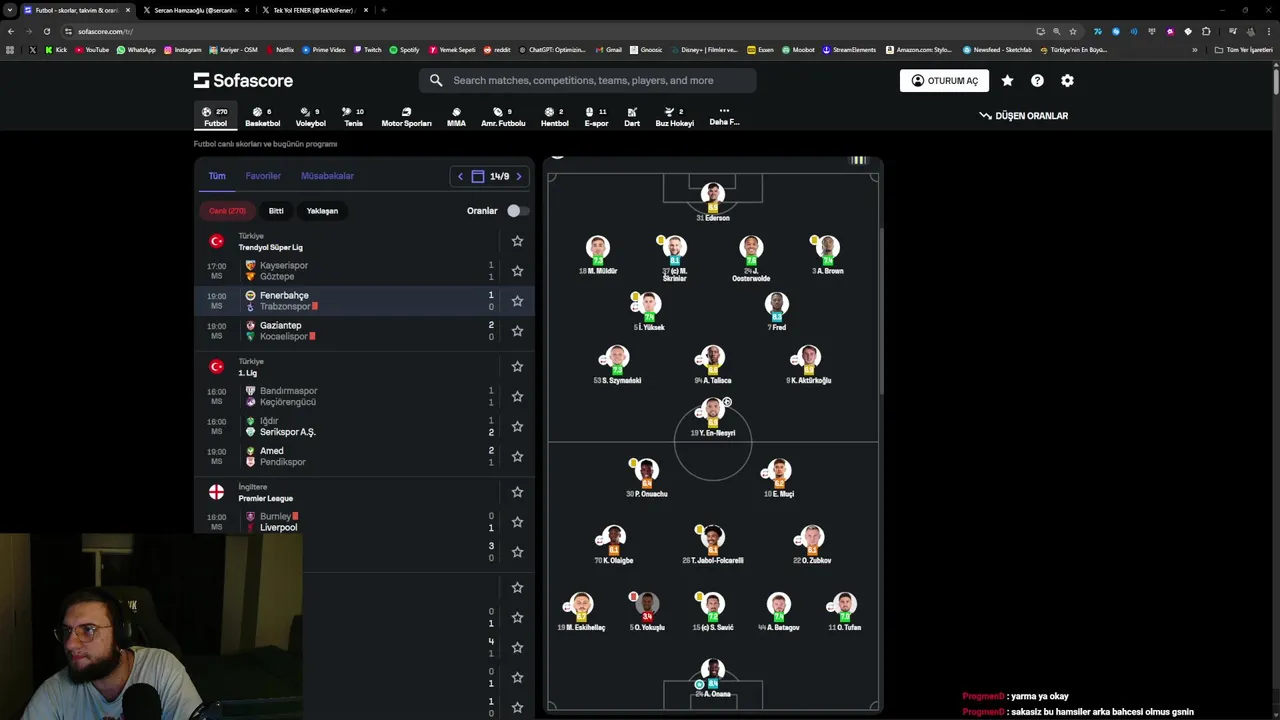Open the Voleybol sports category

coord(310,117)
